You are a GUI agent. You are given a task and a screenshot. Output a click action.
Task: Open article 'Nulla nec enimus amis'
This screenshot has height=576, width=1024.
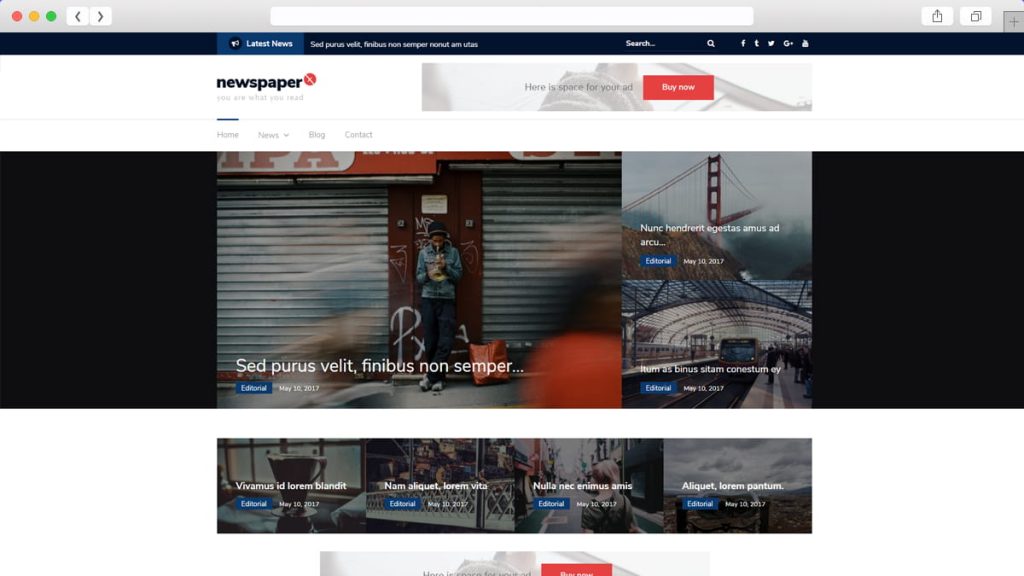[x=582, y=486]
